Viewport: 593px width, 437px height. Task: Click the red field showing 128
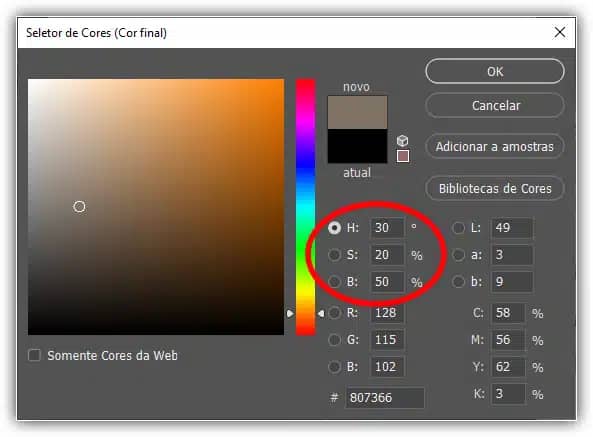pos(387,313)
